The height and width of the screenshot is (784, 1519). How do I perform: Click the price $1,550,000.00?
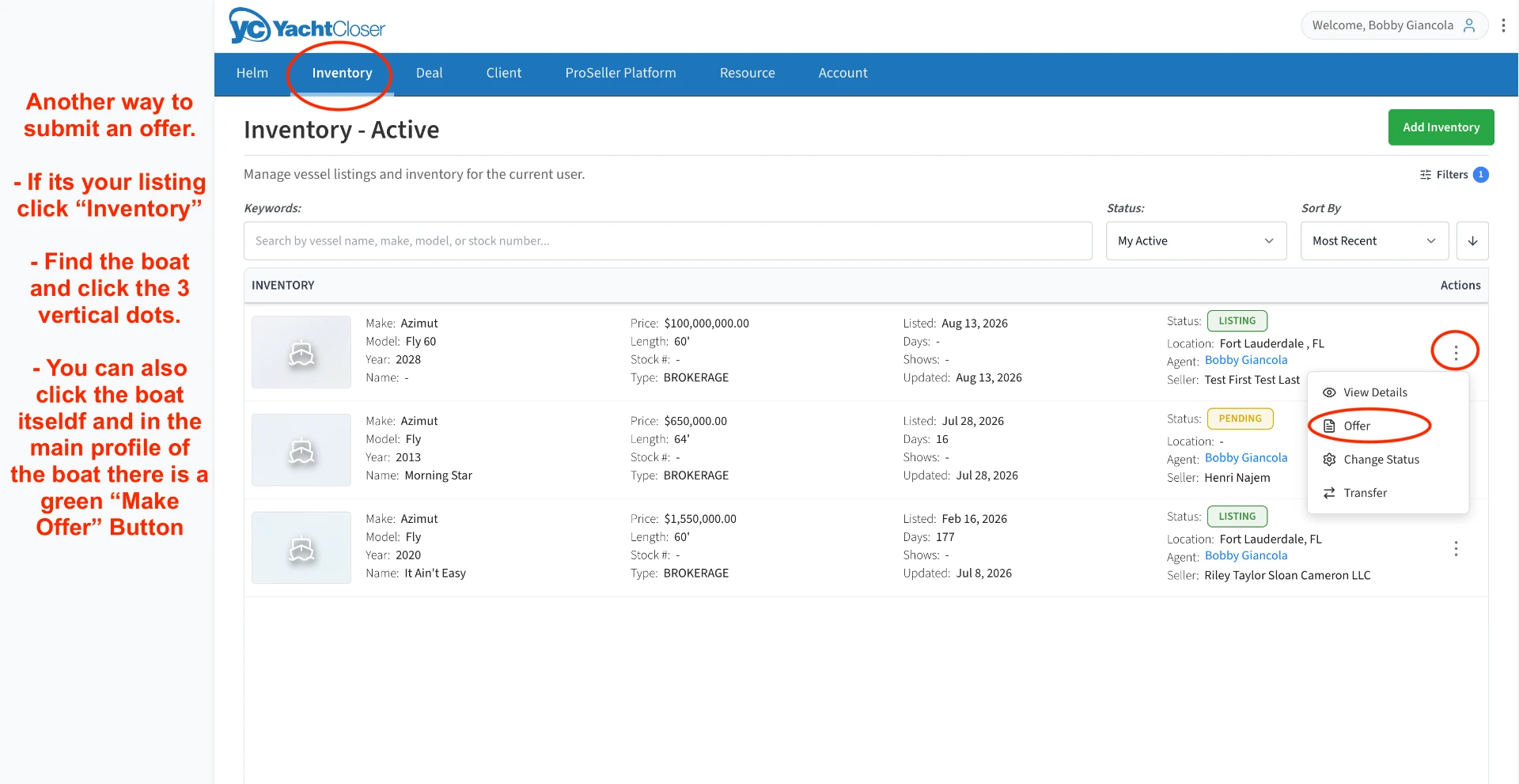click(x=700, y=519)
